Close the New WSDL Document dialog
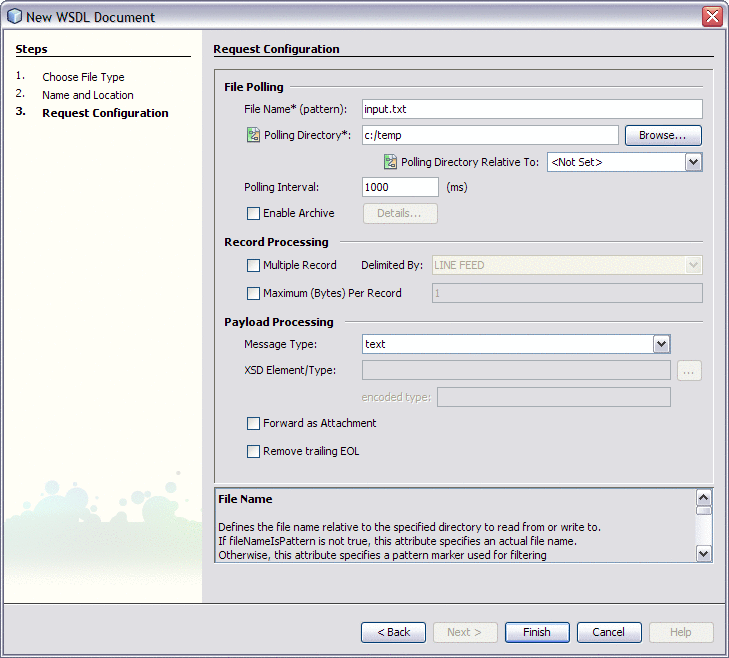729x658 pixels. (x=712, y=16)
